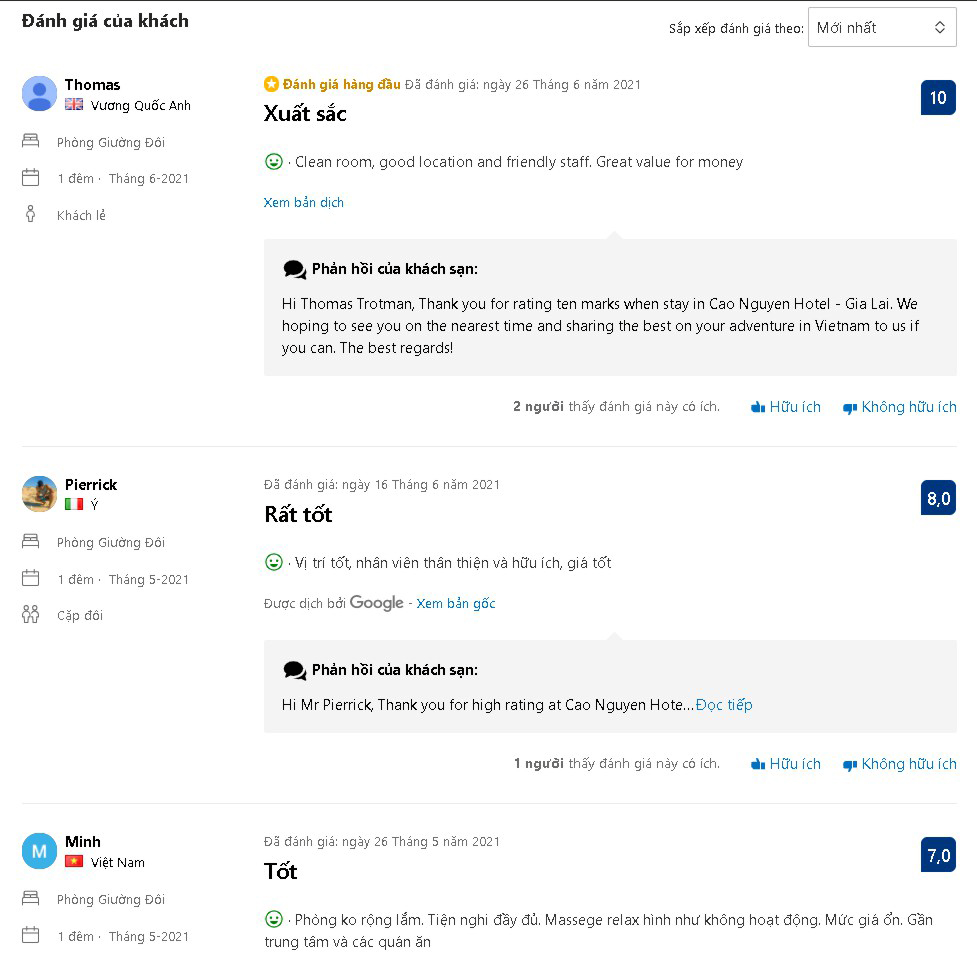
Task: Click 'Xem bản dịch' under Thomas's review
Action: [303, 202]
